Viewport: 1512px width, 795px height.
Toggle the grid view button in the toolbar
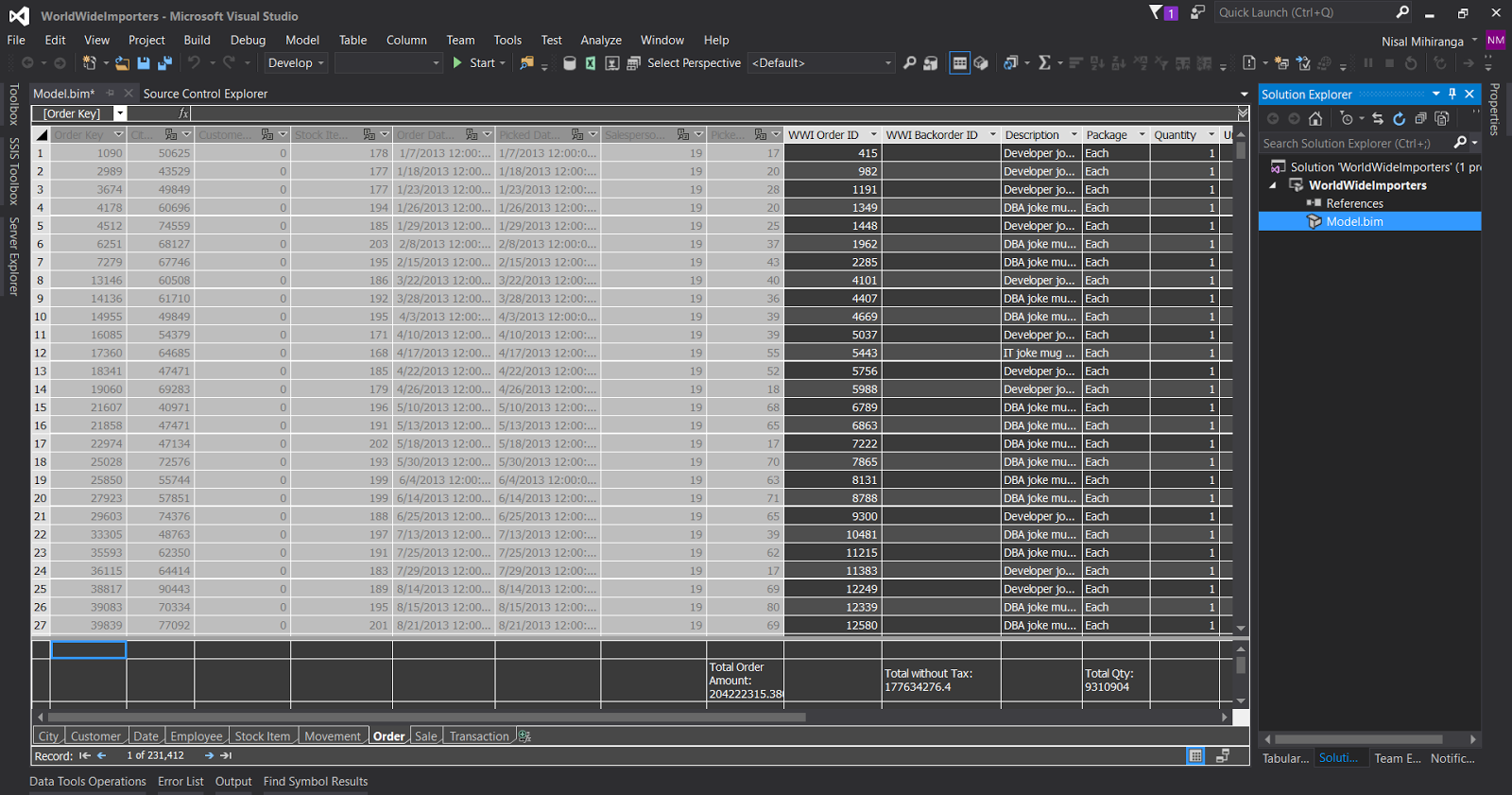point(959,62)
